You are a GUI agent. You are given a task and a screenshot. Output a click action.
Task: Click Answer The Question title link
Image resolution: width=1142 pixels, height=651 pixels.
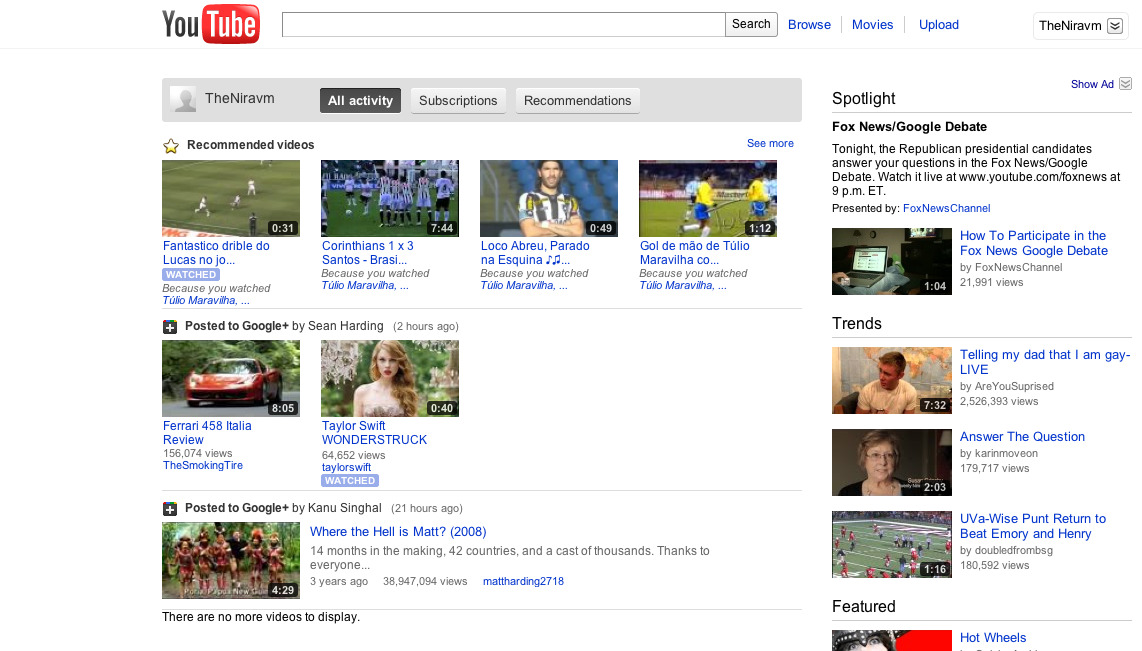(1022, 436)
